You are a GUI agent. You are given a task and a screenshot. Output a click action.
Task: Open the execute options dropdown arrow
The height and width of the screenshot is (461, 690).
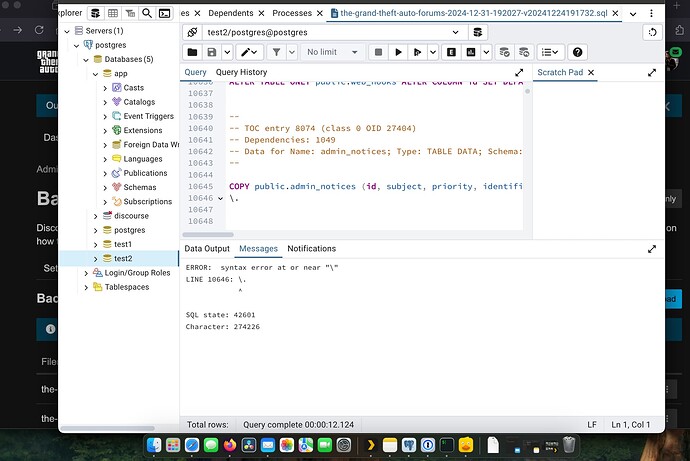(x=433, y=52)
